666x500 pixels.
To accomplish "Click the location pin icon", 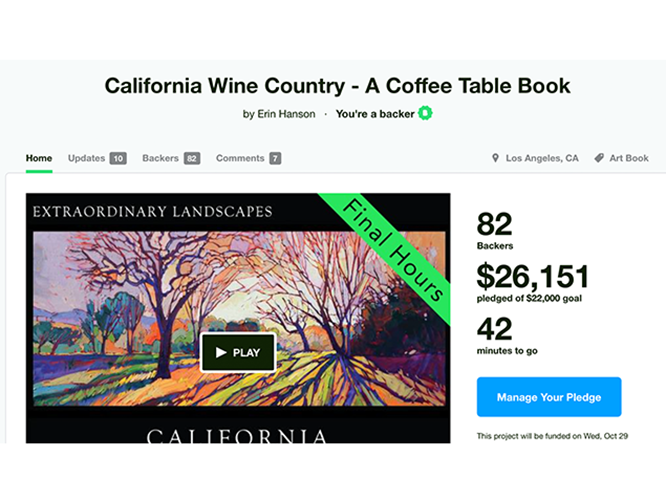I will (x=495, y=158).
